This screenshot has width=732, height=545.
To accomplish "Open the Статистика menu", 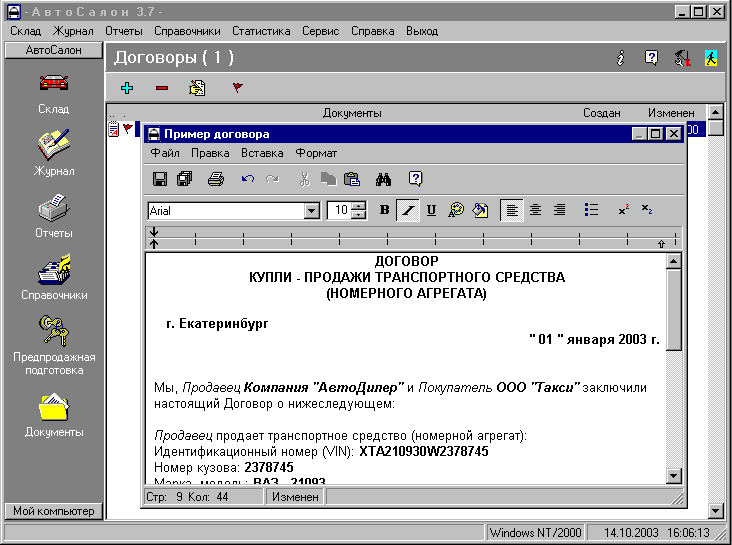I will 261,31.
